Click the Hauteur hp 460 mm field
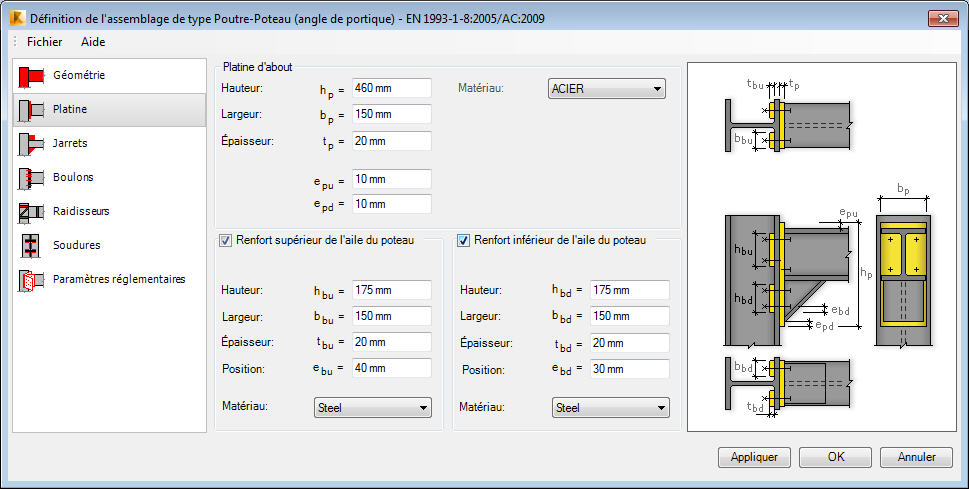Image resolution: width=969 pixels, height=489 pixels. (x=392, y=88)
